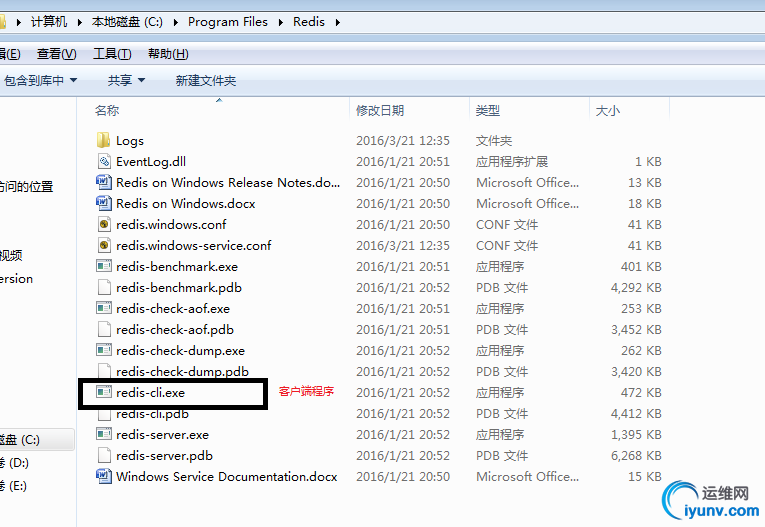
Task: Click the redis-cli.exe application icon
Action: pyautogui.click(x=104, y=392)
